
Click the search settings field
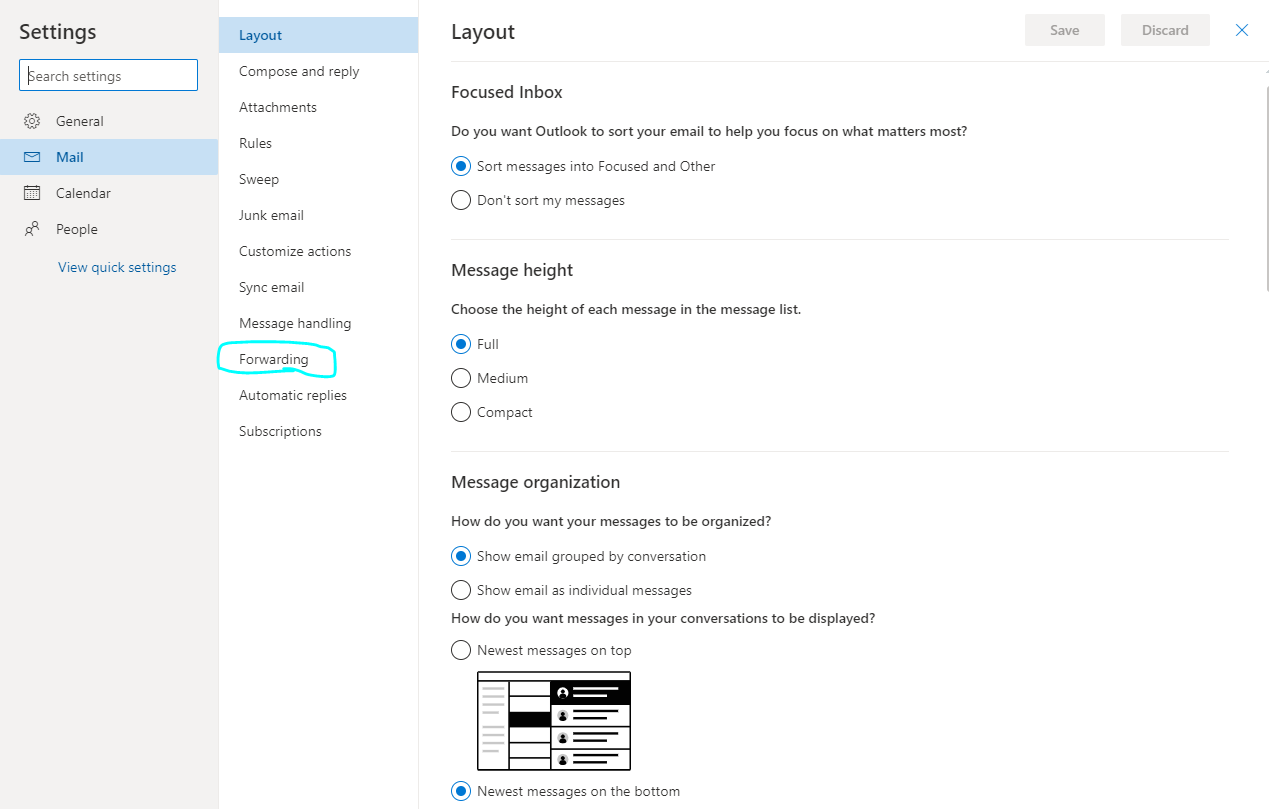(107, 75)
